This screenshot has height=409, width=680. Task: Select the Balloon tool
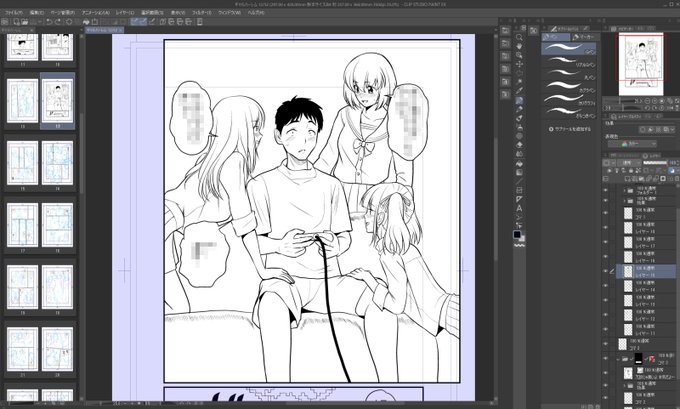[x=519, y=217]
